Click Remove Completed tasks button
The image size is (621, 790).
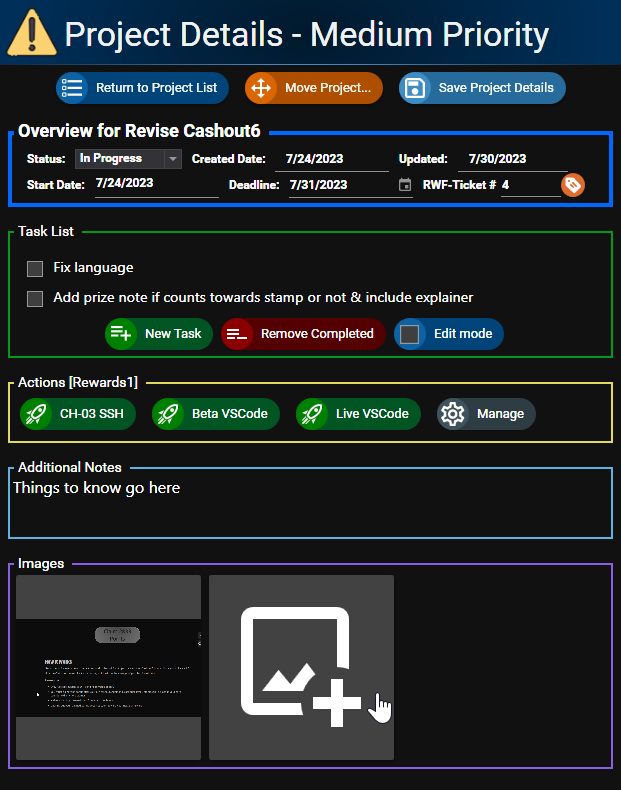[303, 334]
